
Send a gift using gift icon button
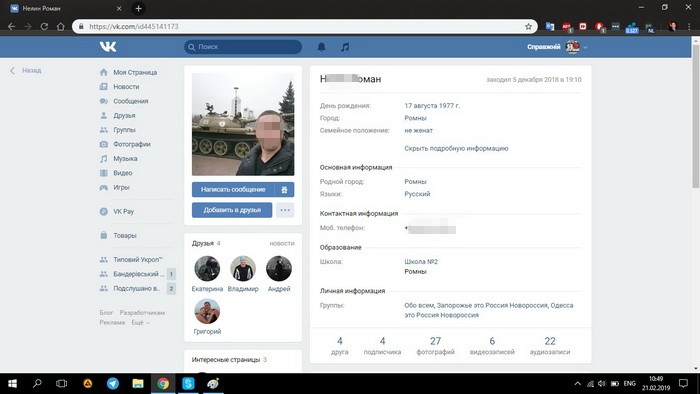pyautogui.click(x=284, y=190)
